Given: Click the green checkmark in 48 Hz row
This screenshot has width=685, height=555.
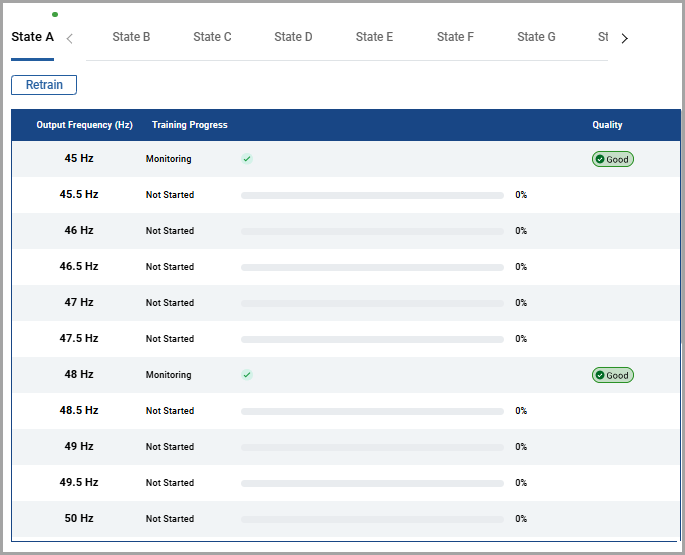Looking at the screenshot, I should [x=247, y=375].
